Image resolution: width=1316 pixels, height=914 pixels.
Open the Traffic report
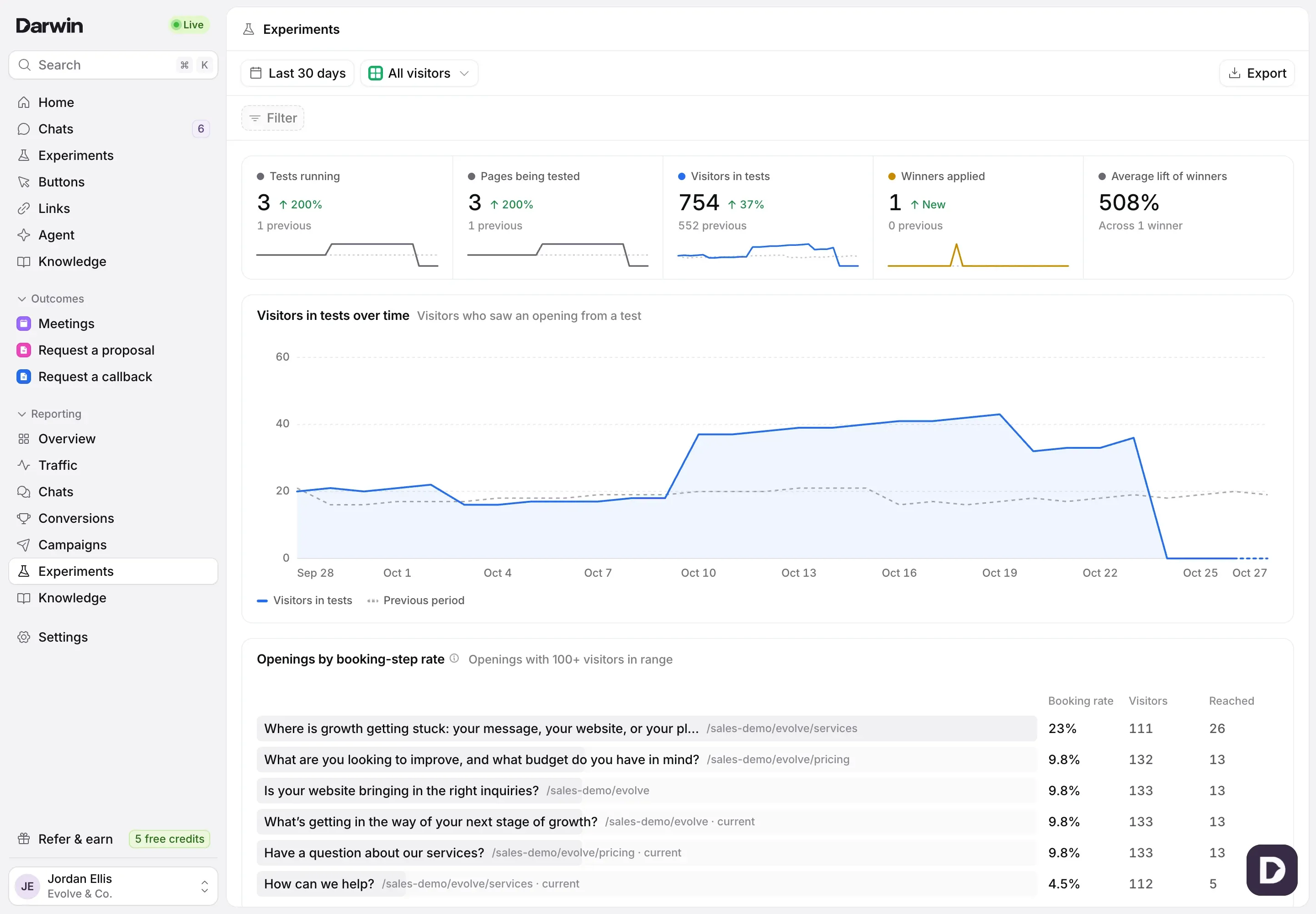coord(113,465)
